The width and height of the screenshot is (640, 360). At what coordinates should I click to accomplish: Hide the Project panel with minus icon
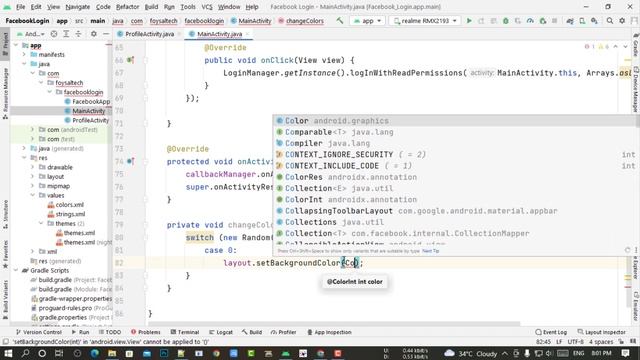105,34
